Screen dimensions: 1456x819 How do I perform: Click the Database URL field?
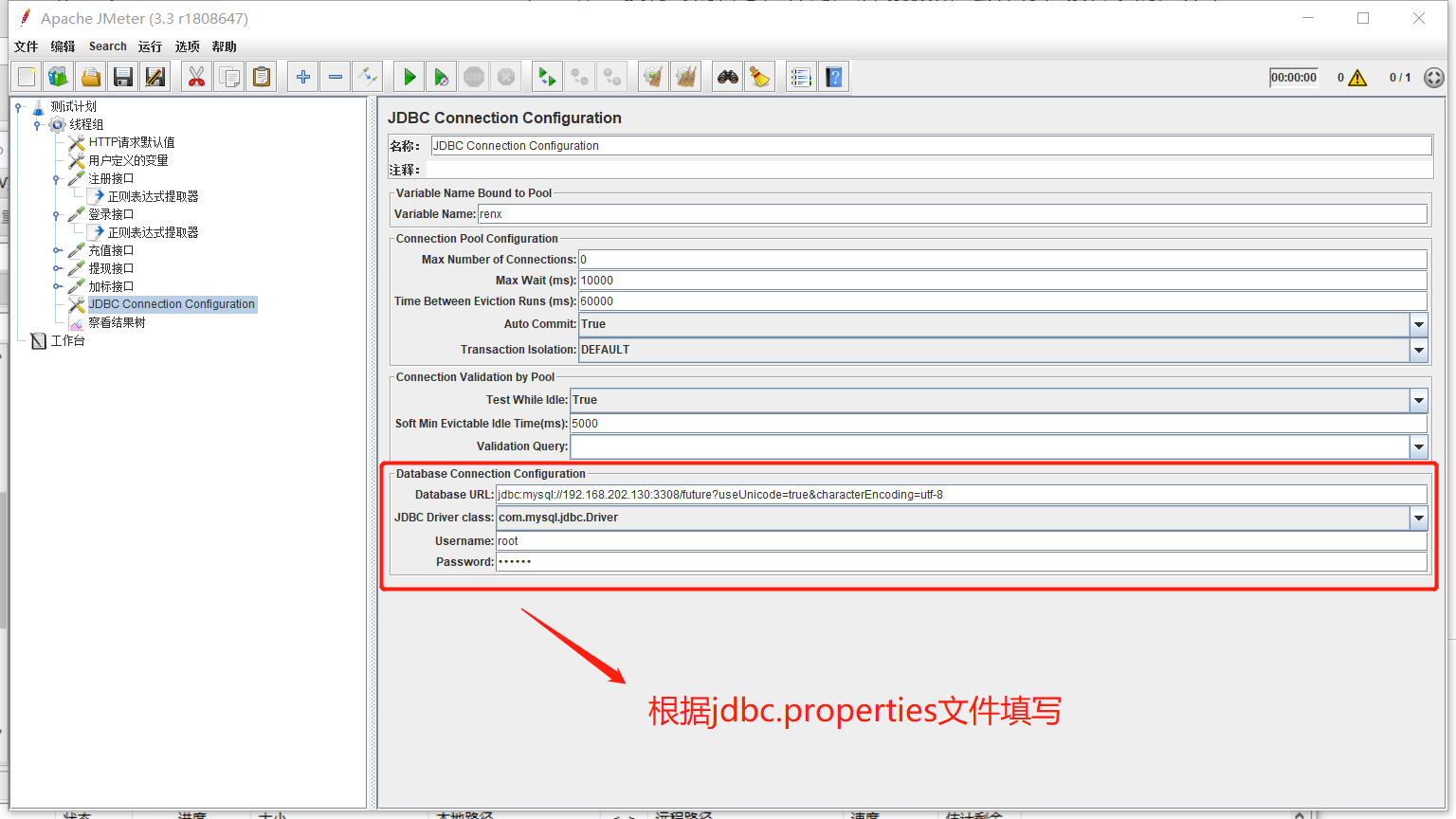961,495
